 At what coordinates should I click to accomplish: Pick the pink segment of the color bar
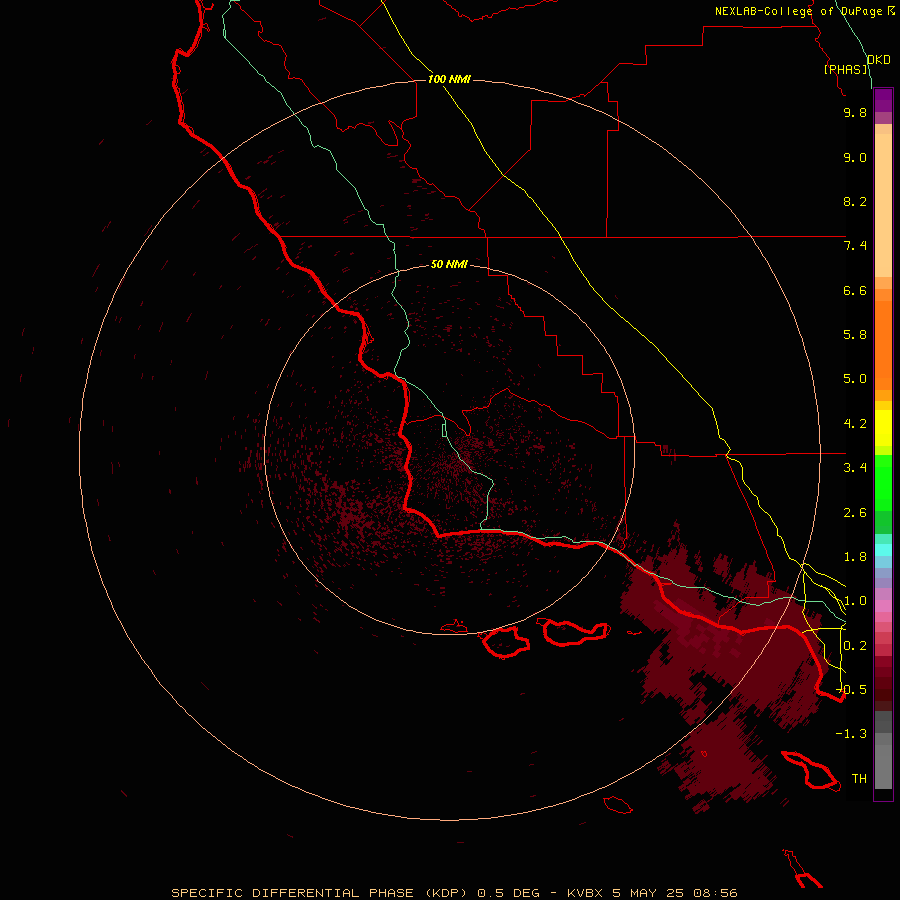[883, 606]
